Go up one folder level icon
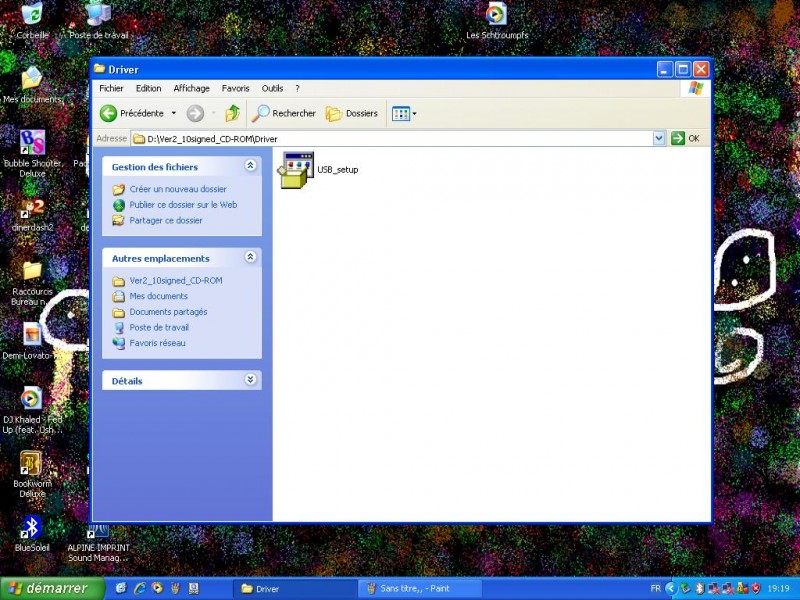The height and width of the screenshot is (600, 800). pos(233,113)
